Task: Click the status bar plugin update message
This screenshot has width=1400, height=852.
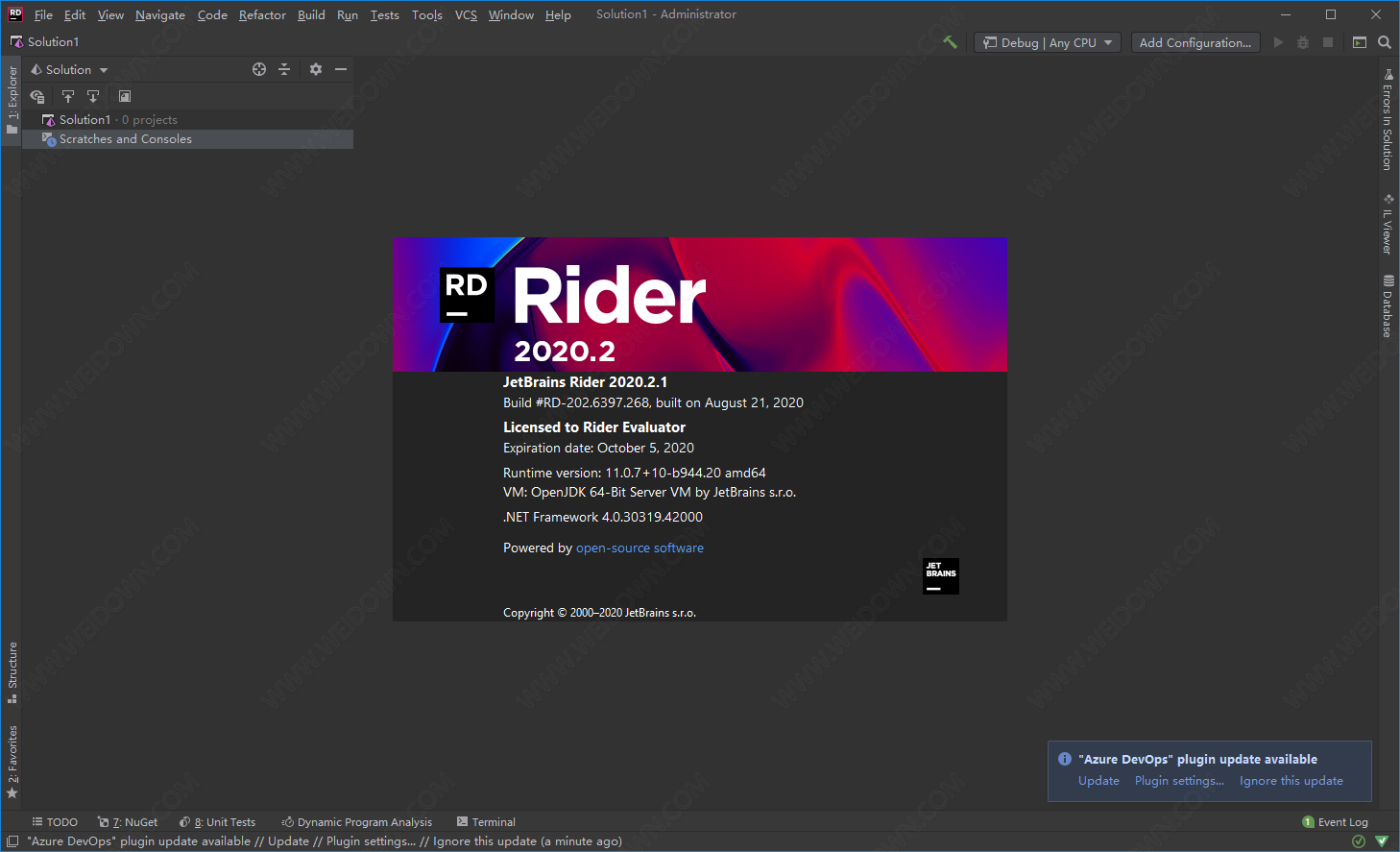Action: point(325,841)
